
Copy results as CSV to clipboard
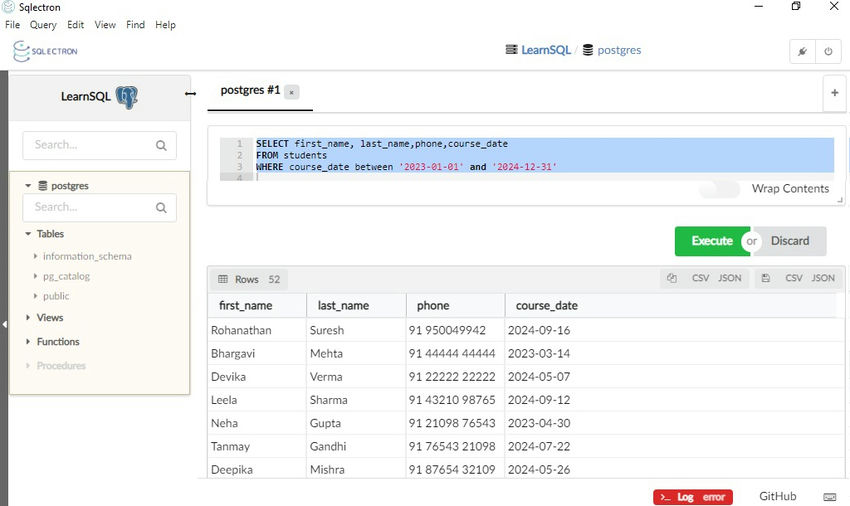[x=700, y=278]
